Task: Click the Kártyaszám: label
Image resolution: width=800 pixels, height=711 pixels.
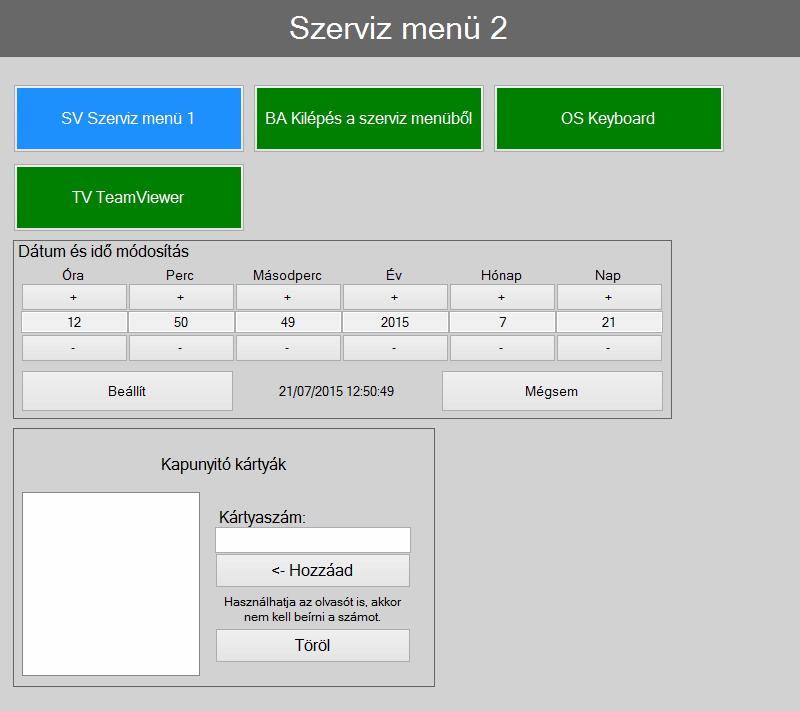Action: 262,517
